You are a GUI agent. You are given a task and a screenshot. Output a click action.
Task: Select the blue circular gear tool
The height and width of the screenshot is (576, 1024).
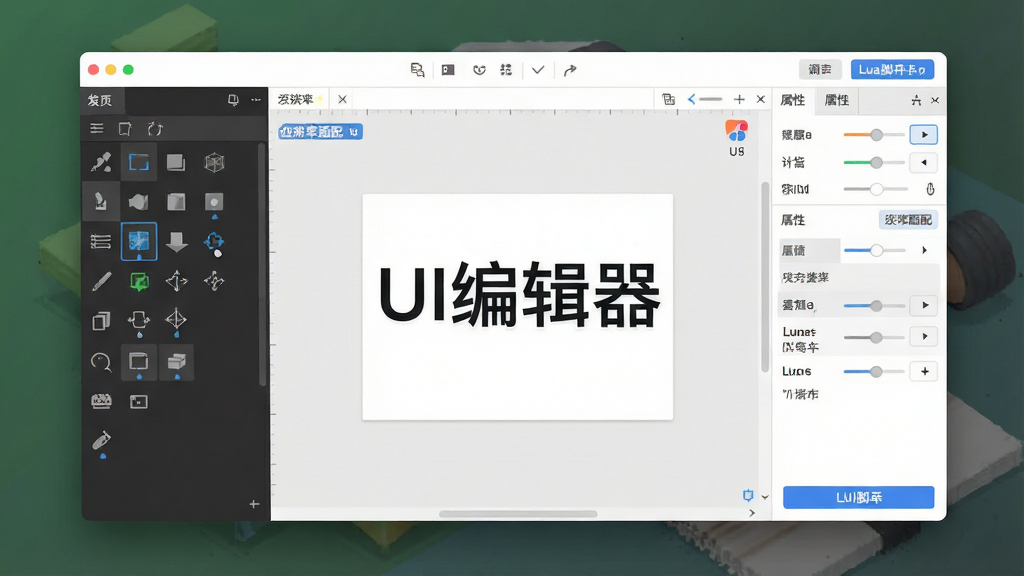(214, 242)
